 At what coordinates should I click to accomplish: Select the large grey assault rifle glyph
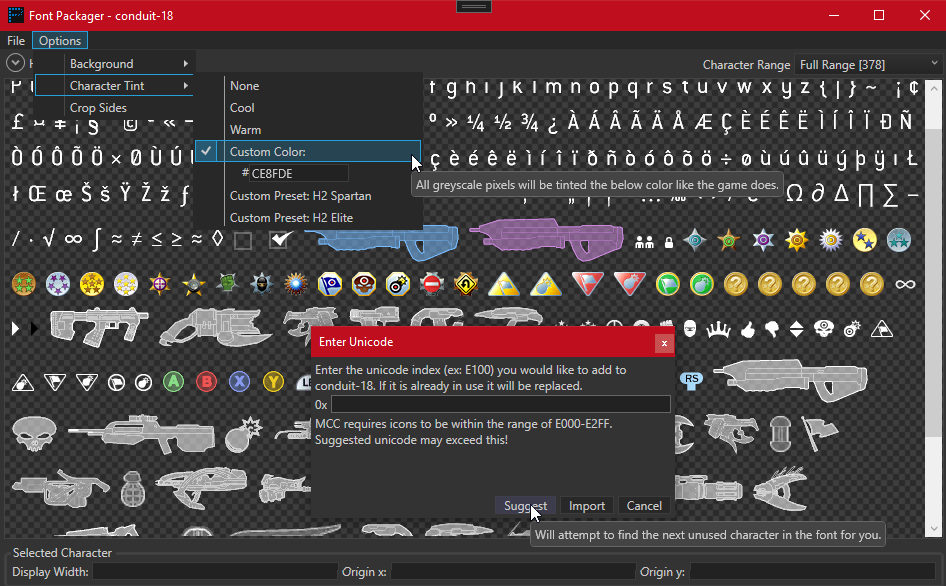(790, 380)
